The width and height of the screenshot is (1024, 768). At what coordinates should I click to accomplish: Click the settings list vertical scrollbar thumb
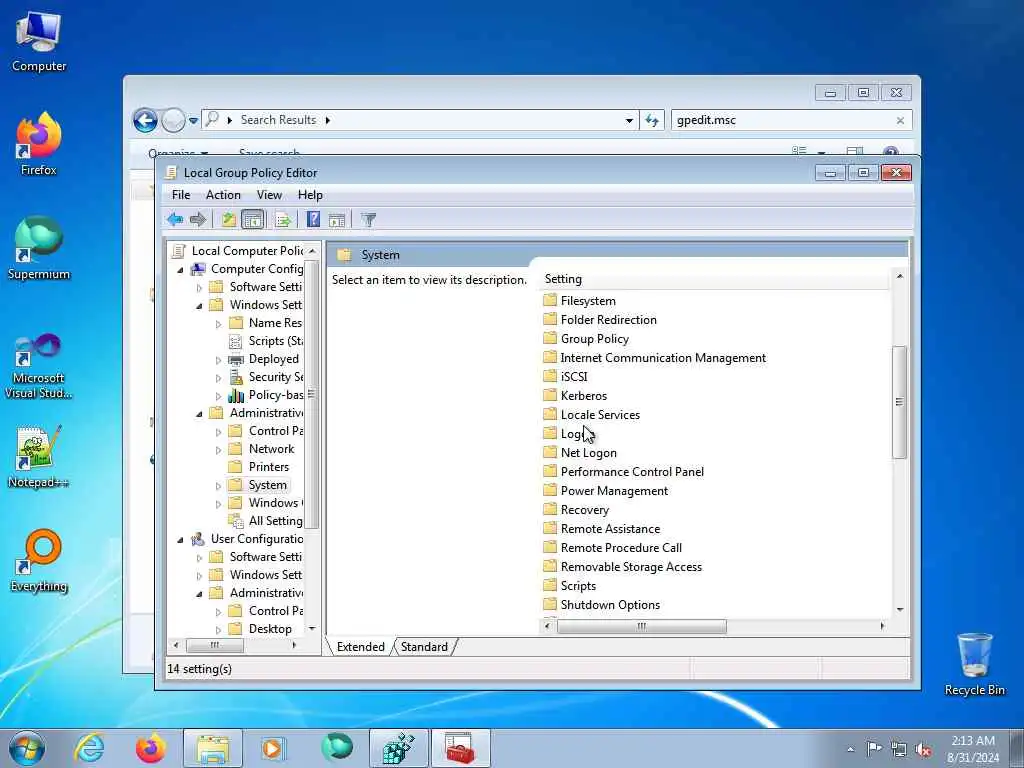click(x=899, y=402)
